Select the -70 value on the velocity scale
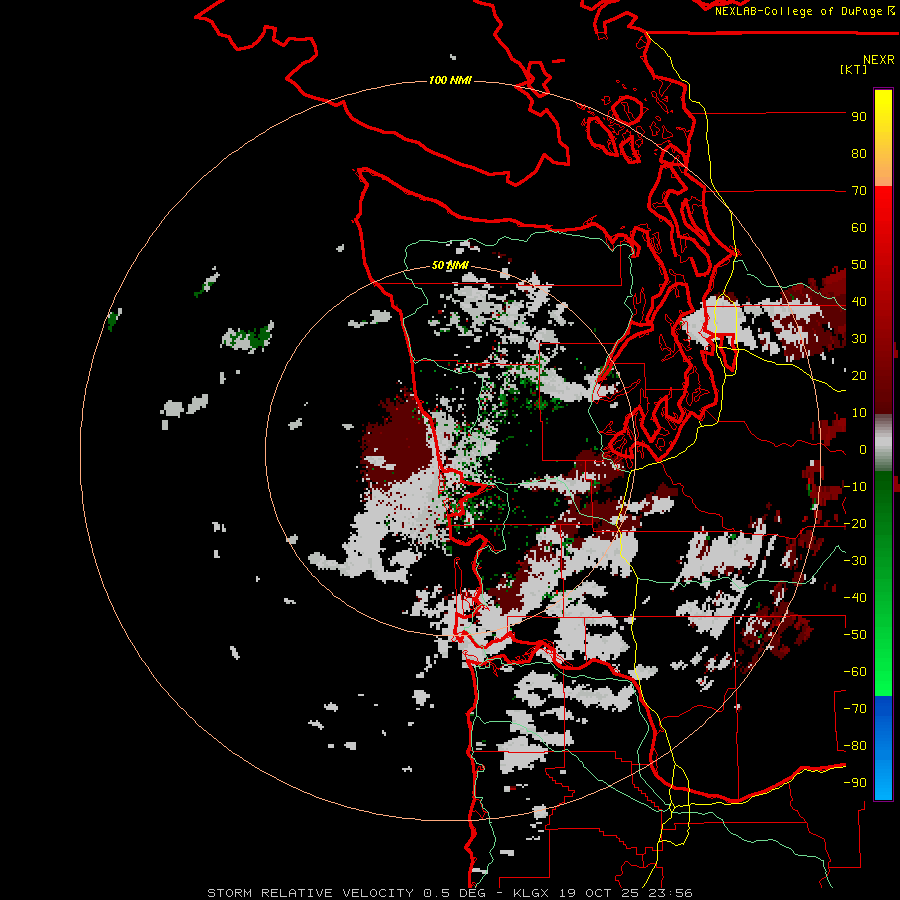Screen dimensions: 900x900 coord(855,709)
